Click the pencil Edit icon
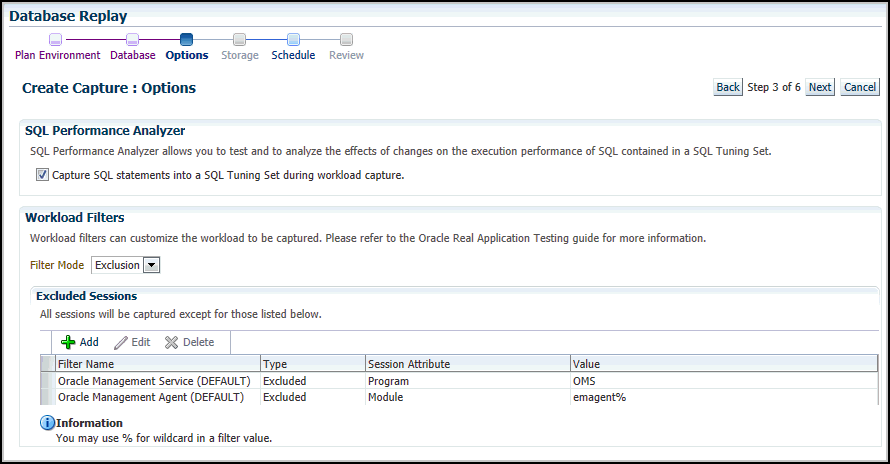 coord(121,342)
